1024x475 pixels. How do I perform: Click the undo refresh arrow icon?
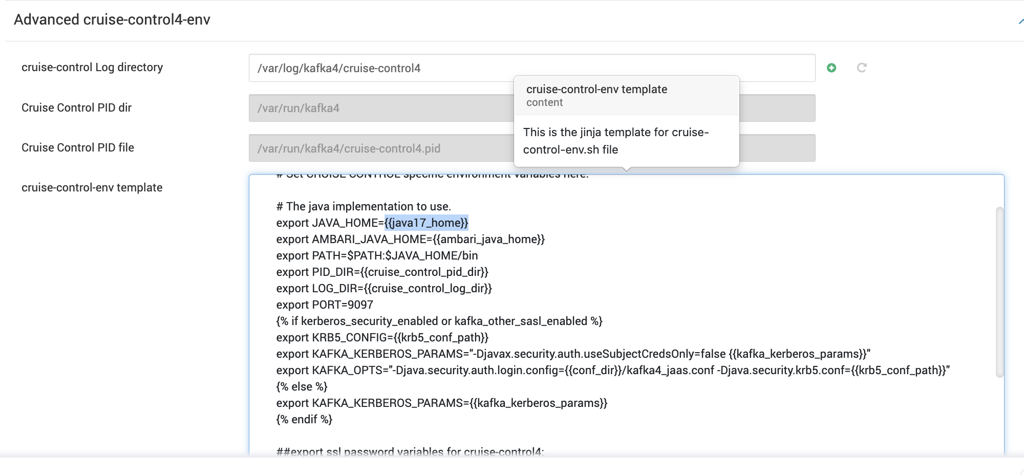tap(861, 67)
